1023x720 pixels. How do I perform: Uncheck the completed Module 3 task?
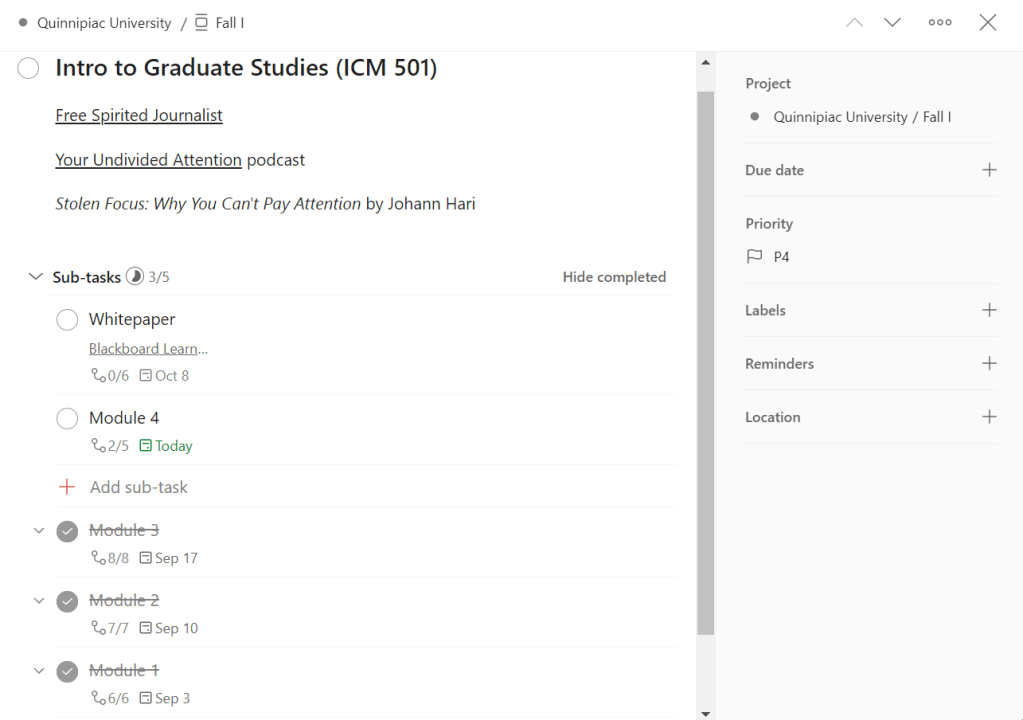[x=67, y=531]
